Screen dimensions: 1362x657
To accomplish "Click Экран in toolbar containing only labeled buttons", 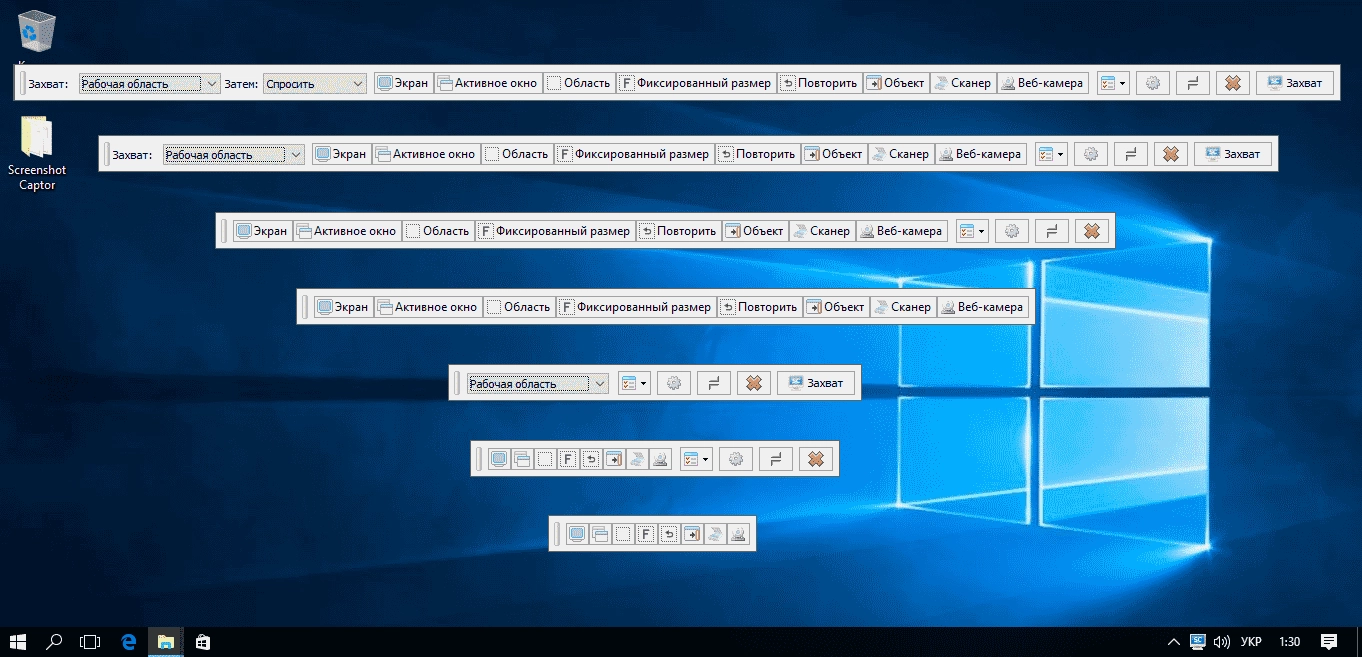I will pos(343,307).
